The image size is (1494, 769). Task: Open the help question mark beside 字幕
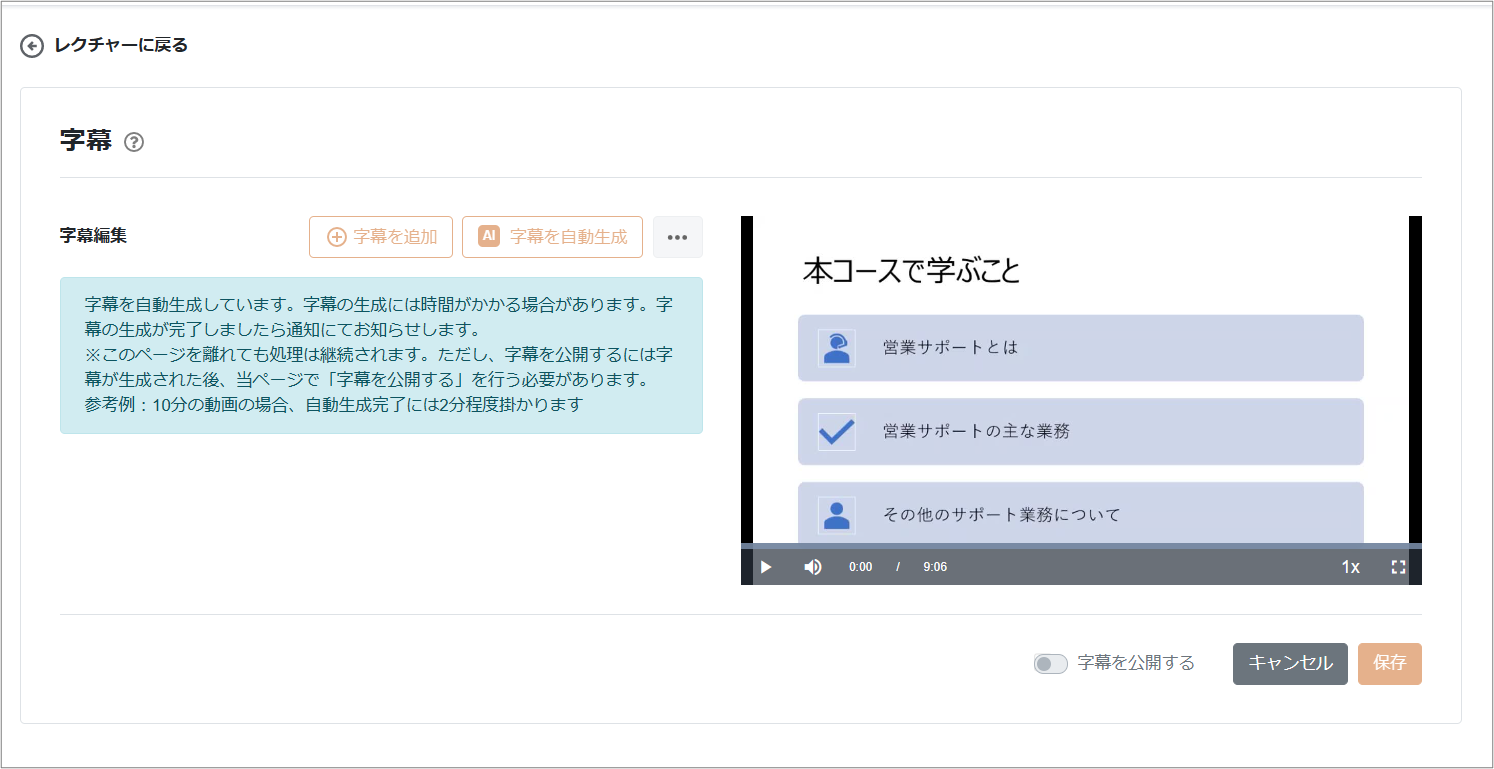(x=134, y=142)
